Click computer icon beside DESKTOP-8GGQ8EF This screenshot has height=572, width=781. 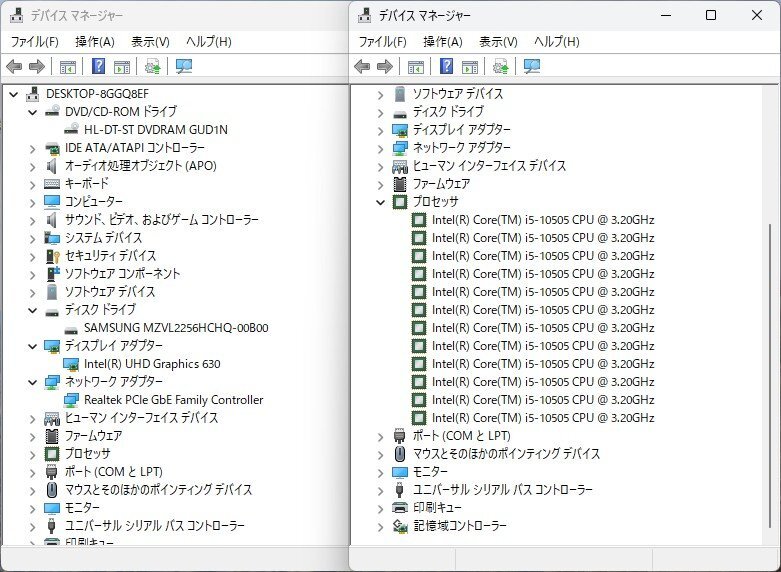[33, 94]
